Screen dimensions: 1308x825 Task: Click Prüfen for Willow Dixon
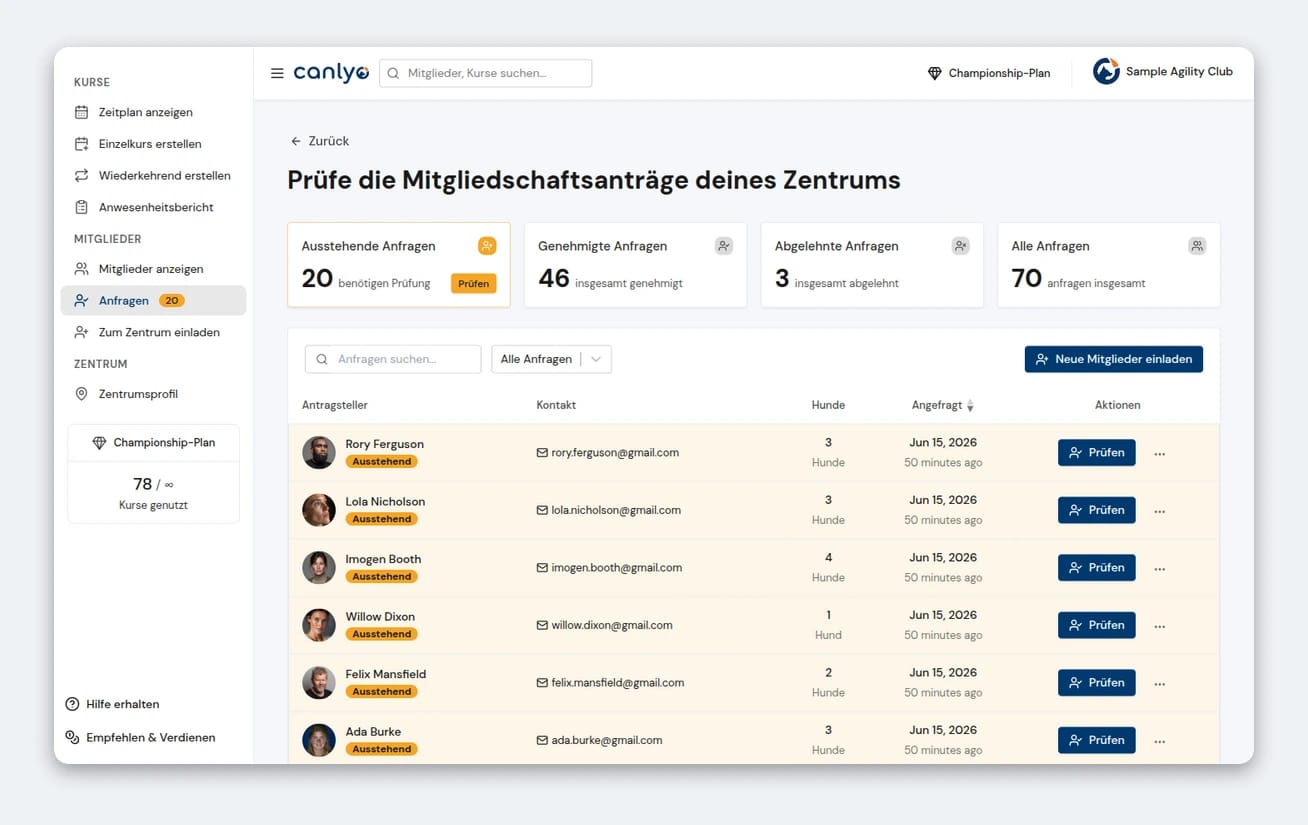point(1097,625)
